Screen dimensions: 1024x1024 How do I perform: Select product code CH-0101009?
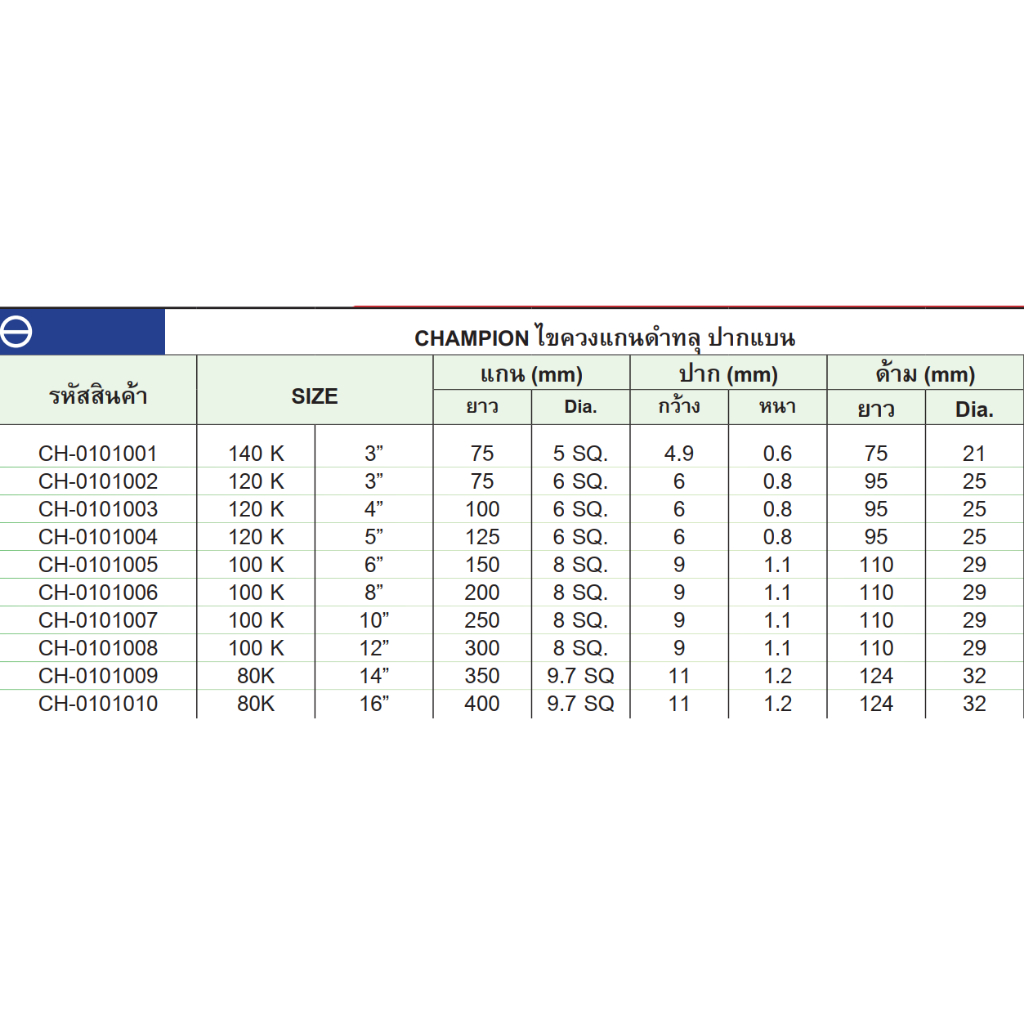point(98,675)
